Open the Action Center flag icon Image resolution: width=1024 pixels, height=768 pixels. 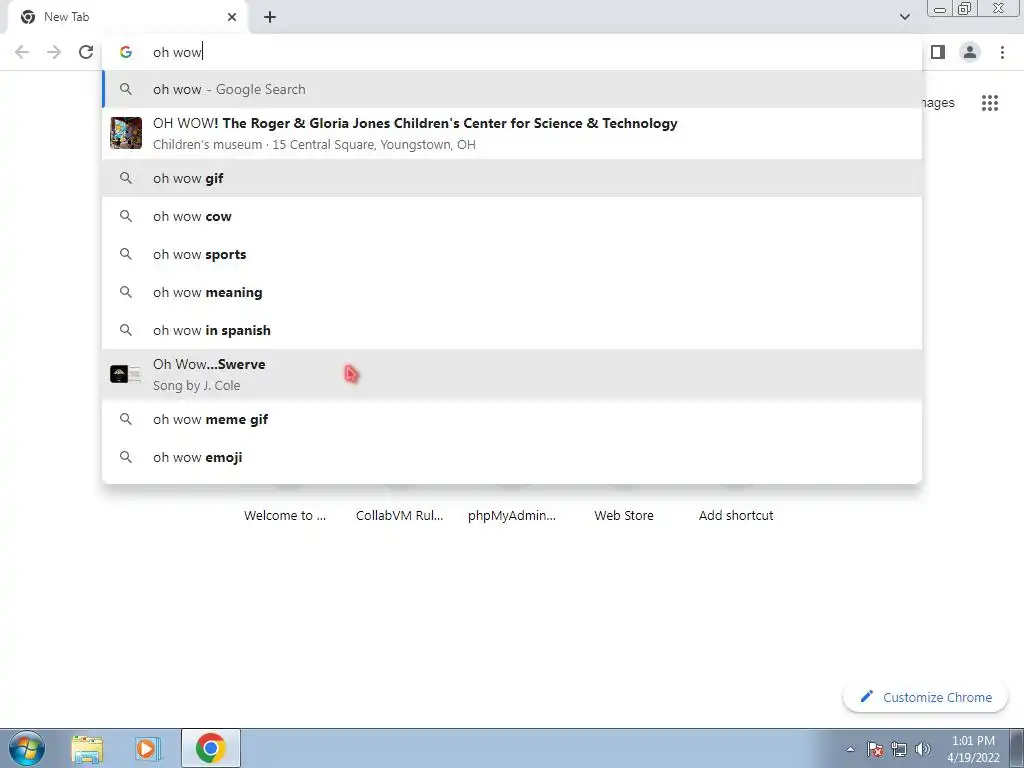point(875,749)
